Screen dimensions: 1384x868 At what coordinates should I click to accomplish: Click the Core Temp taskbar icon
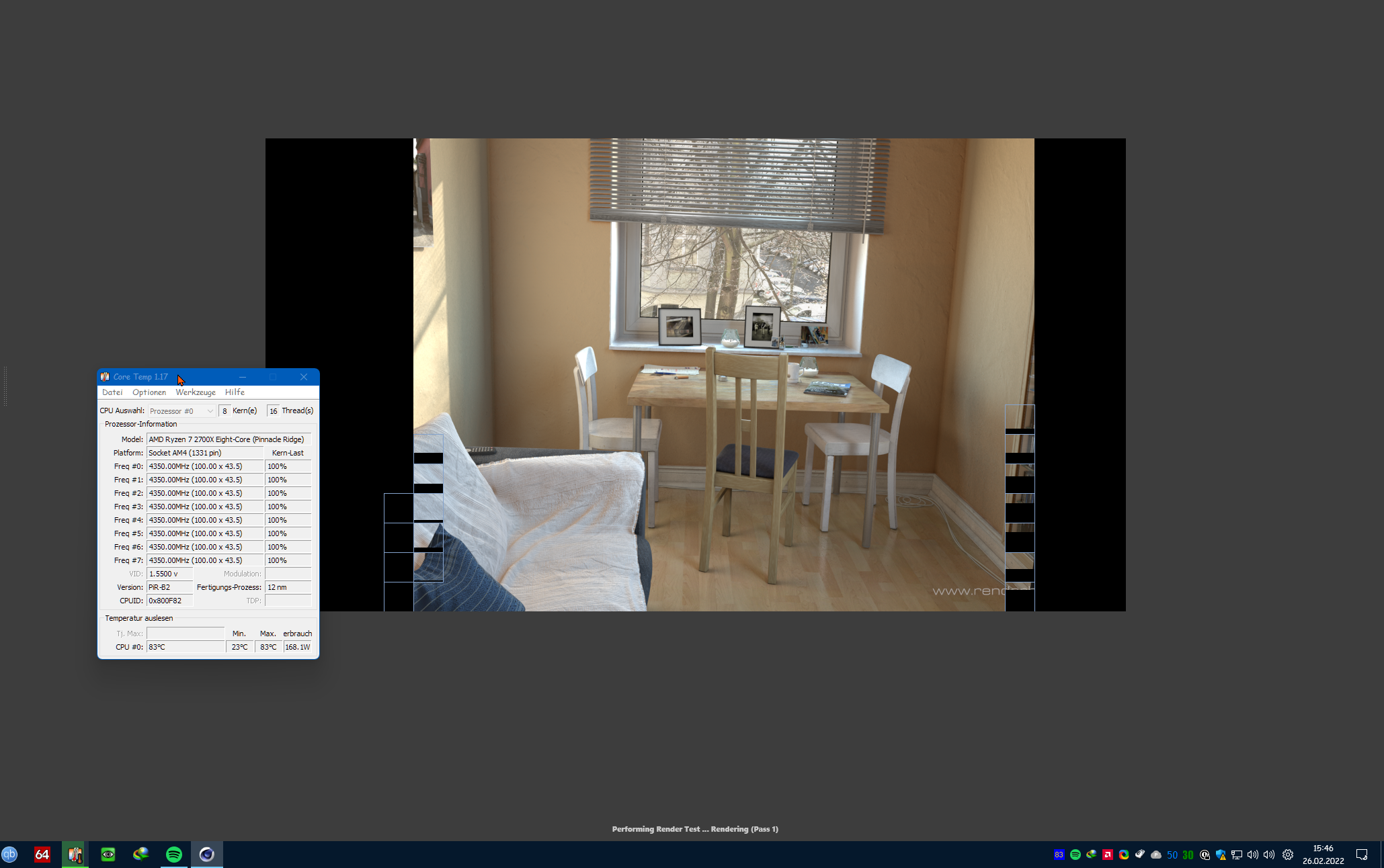75,855
